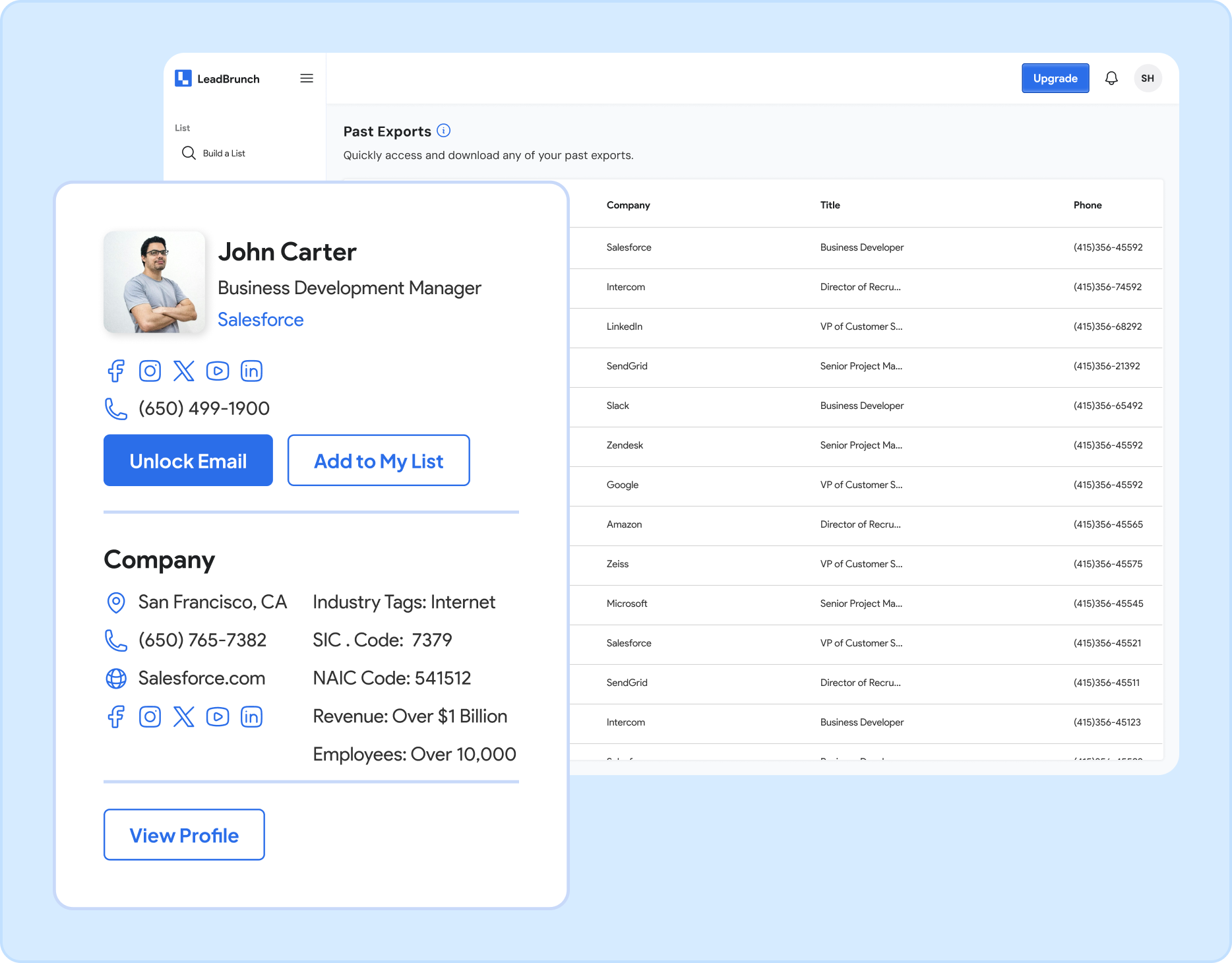Select the Google company row

click(866, 485)
